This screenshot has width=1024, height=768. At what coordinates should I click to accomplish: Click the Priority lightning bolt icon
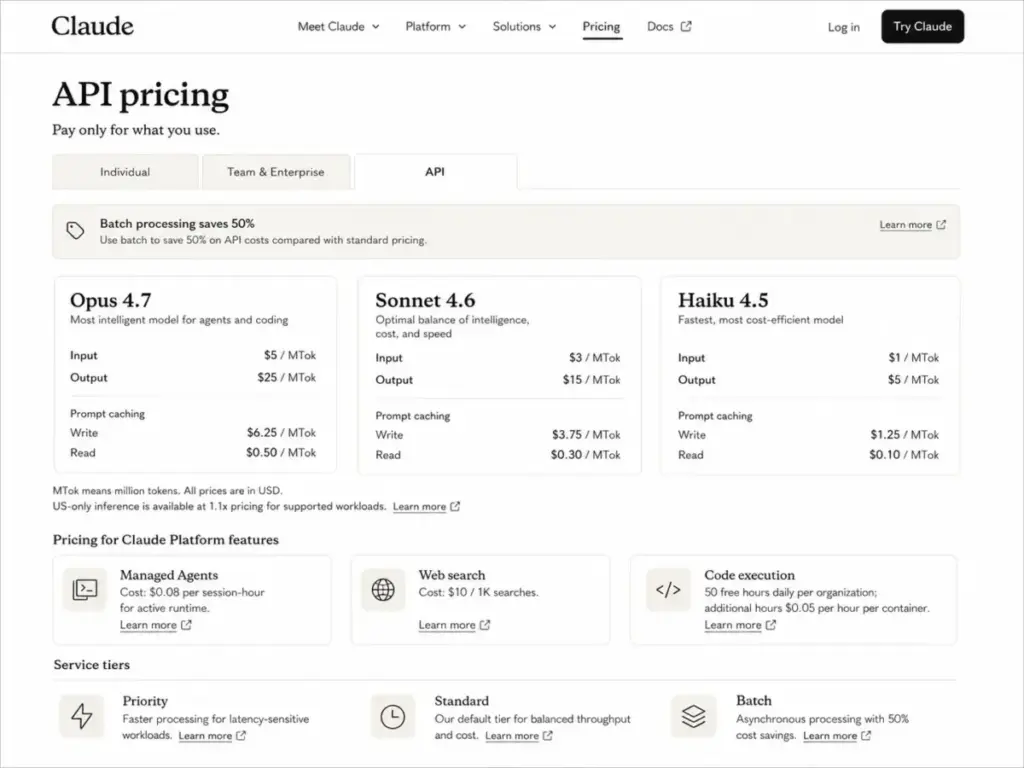pos(82,716)
